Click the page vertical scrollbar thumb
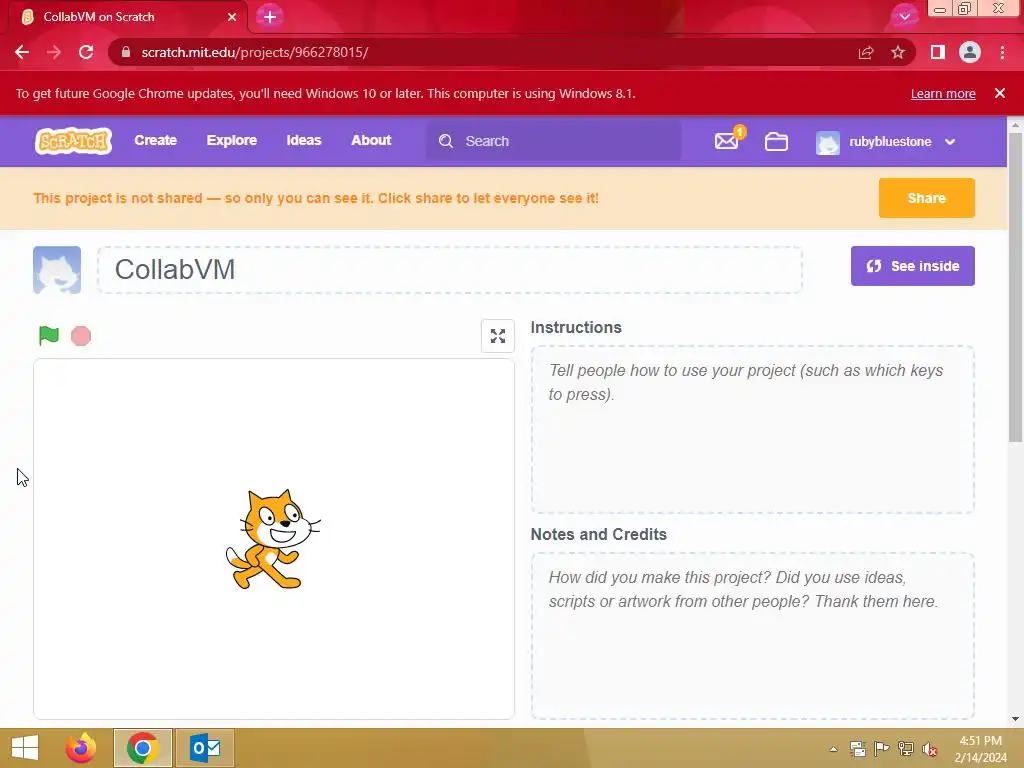Image resolution: width=1024 pixels, height=768 pixels. pos(1016,287)
